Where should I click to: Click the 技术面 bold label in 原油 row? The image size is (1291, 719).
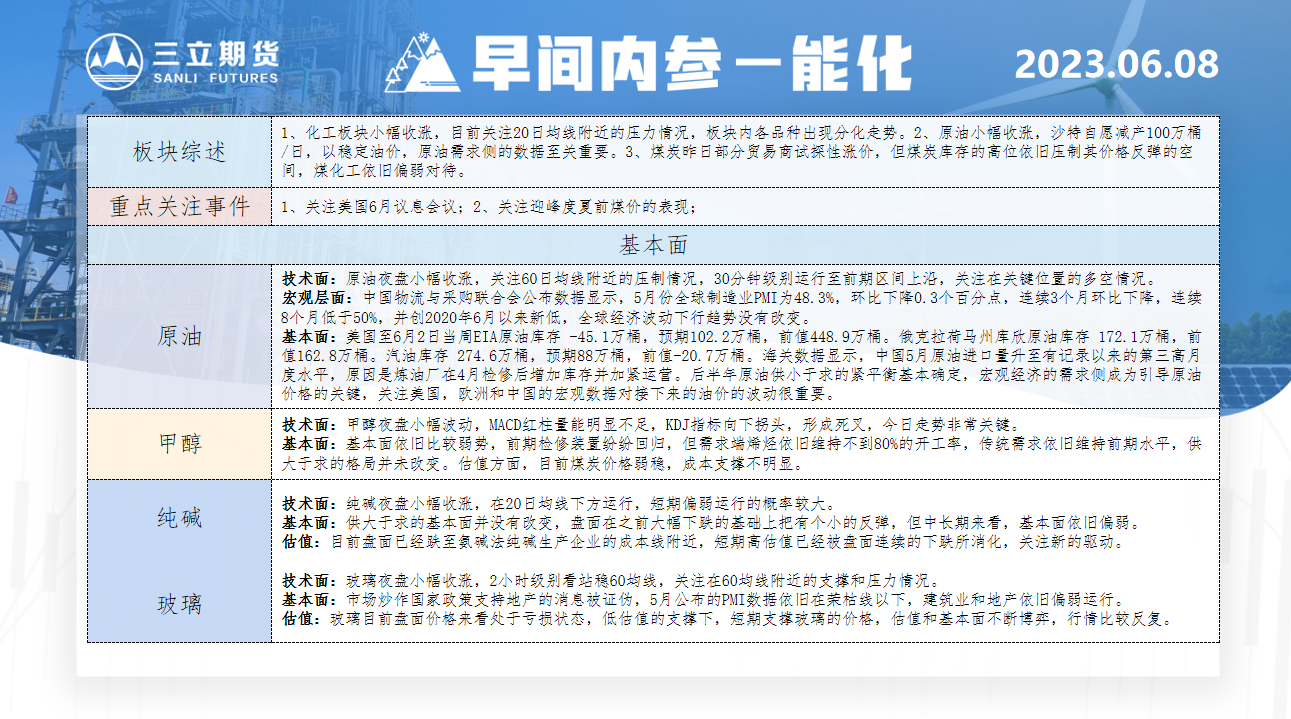tap(307, 279)
